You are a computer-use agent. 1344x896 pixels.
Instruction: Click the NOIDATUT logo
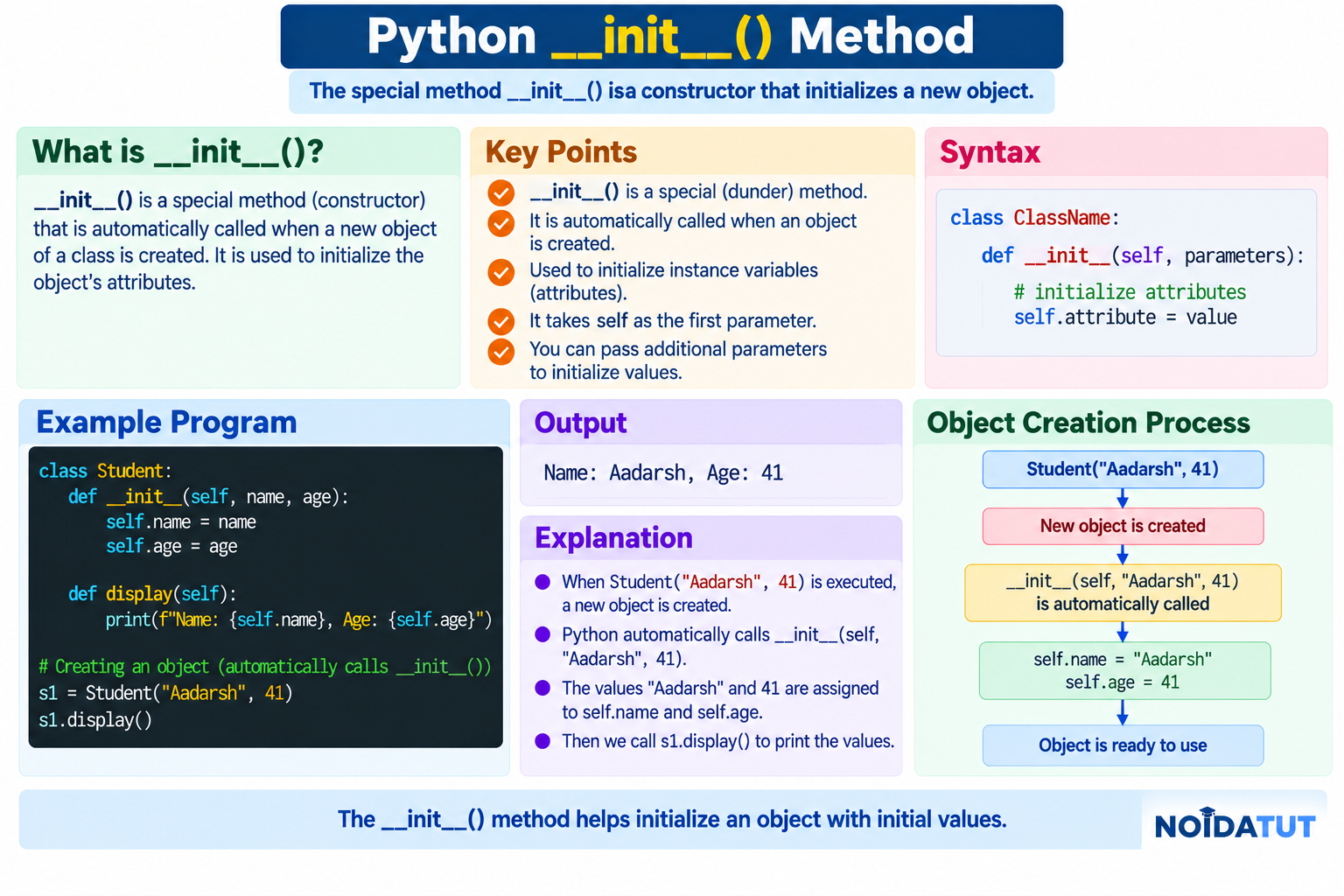coord(1235,824)
